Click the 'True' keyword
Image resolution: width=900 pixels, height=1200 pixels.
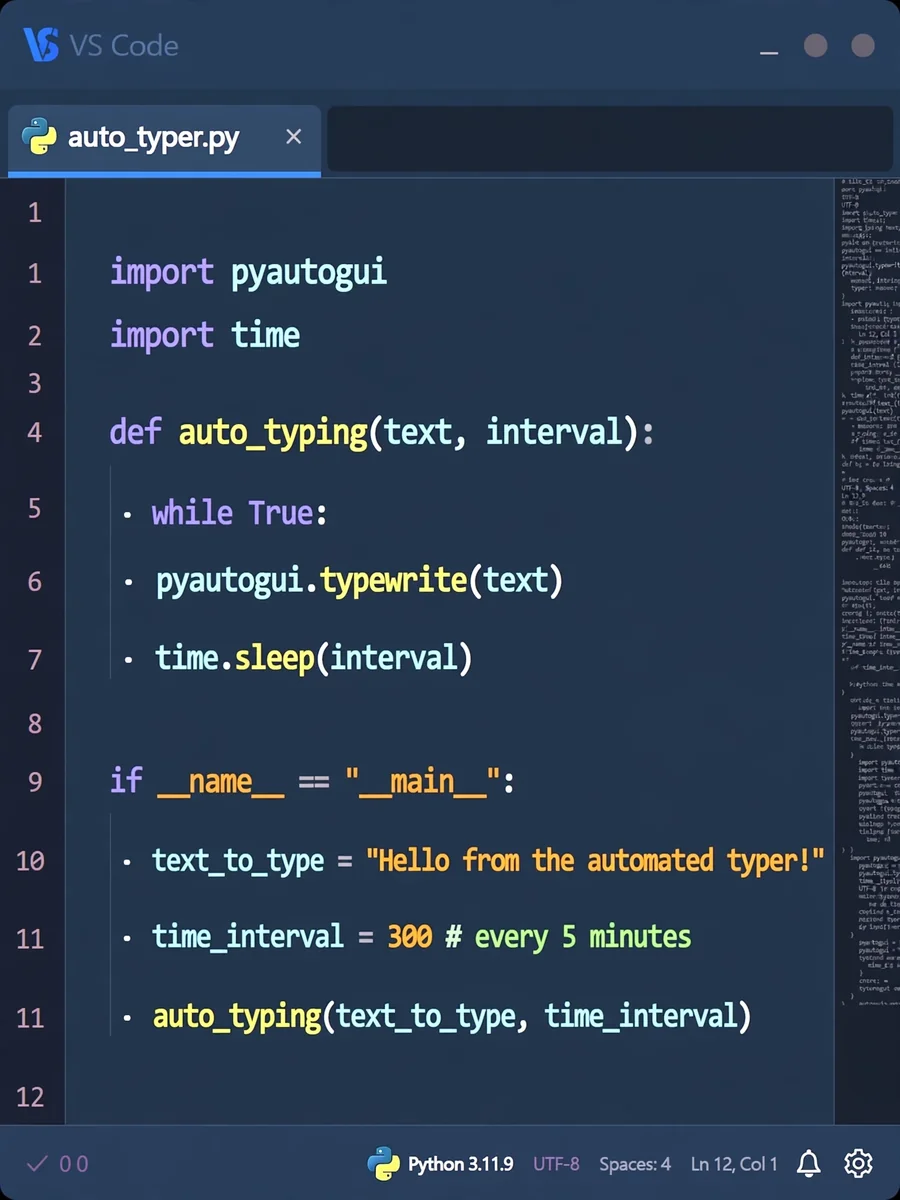(x=282, y=512)
